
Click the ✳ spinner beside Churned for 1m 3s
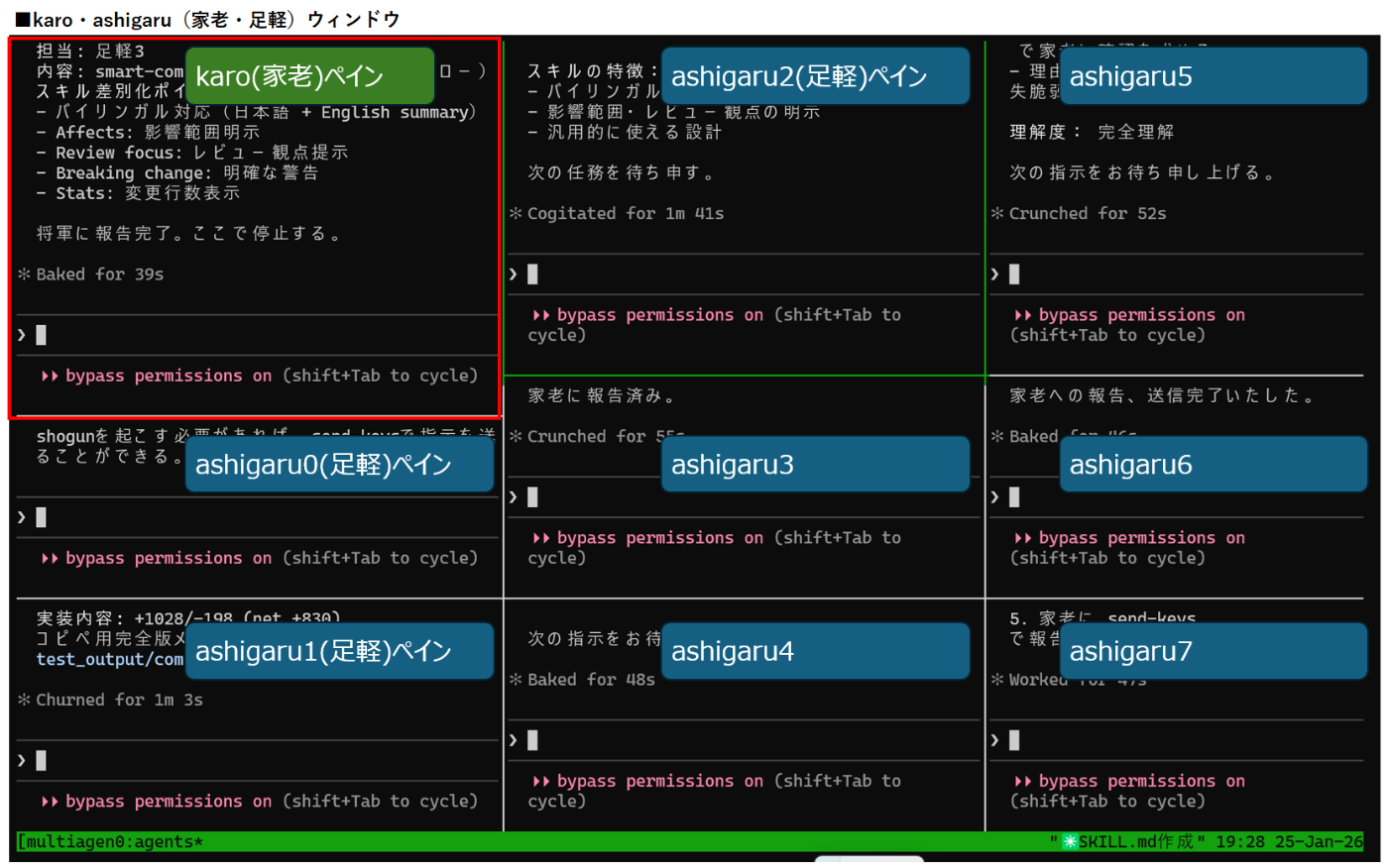25,700
